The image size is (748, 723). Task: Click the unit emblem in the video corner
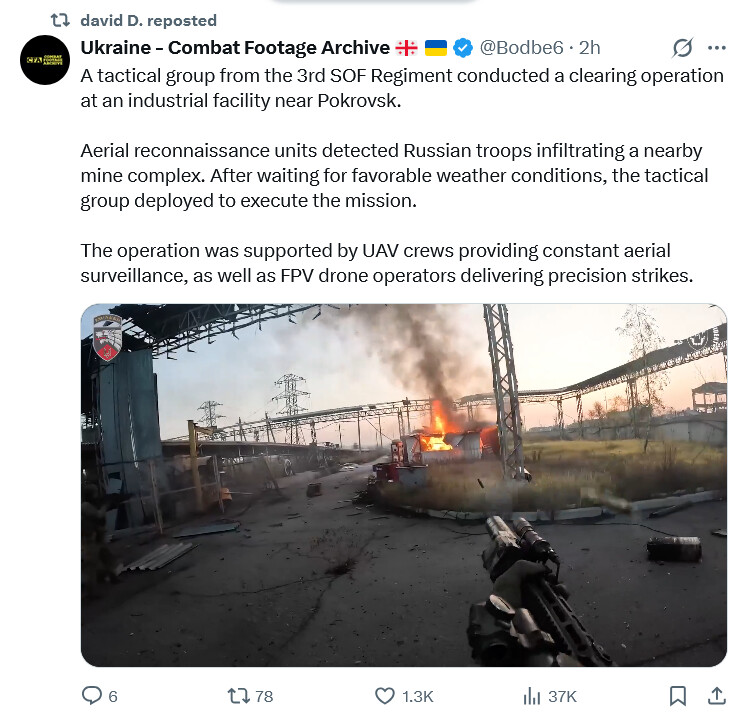tap(107, 336)
